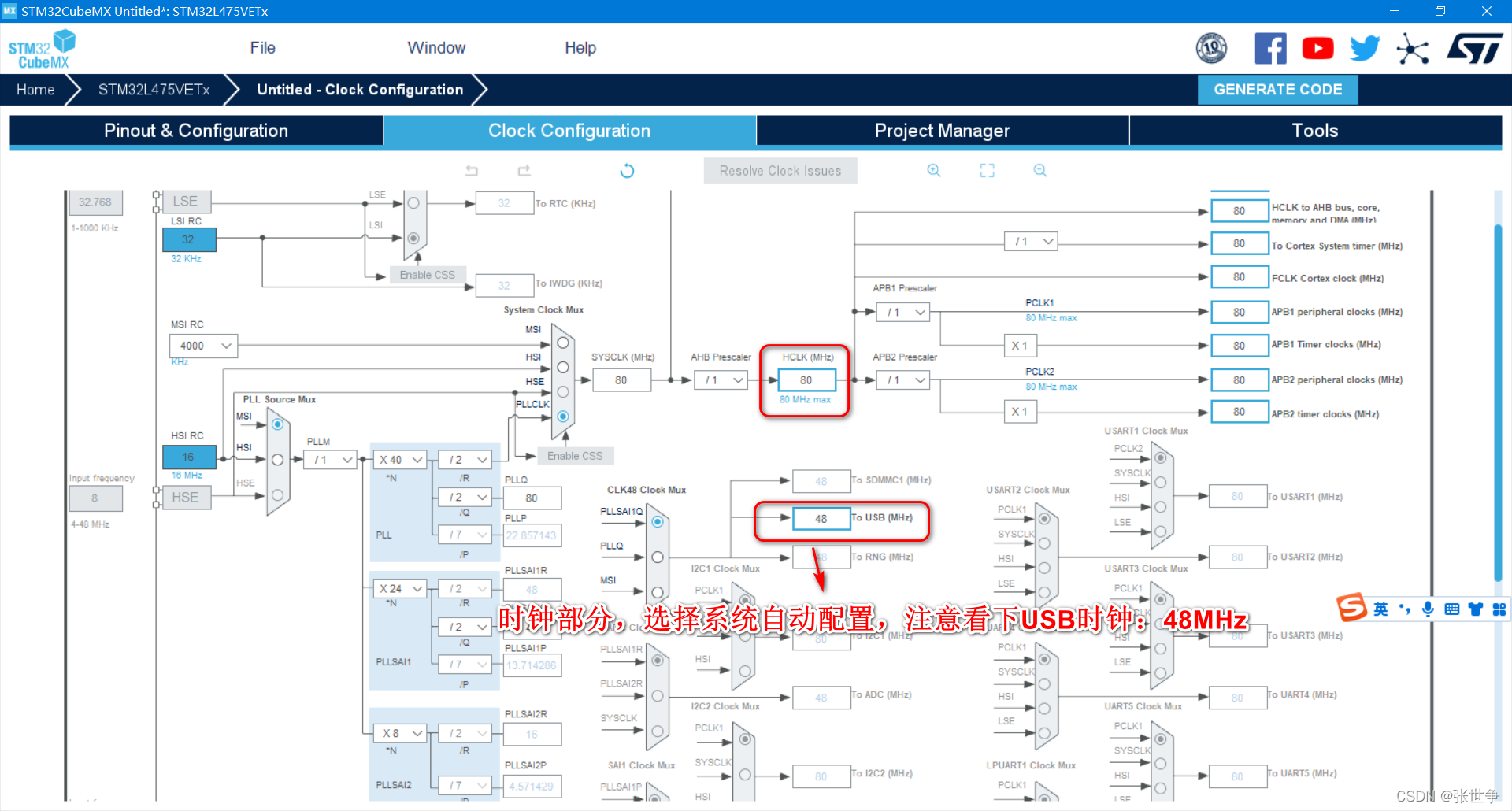This screenshot has height=811, width=1512.
Task: Click the Sogou input method S icon
Action: tap(1351, 608)
